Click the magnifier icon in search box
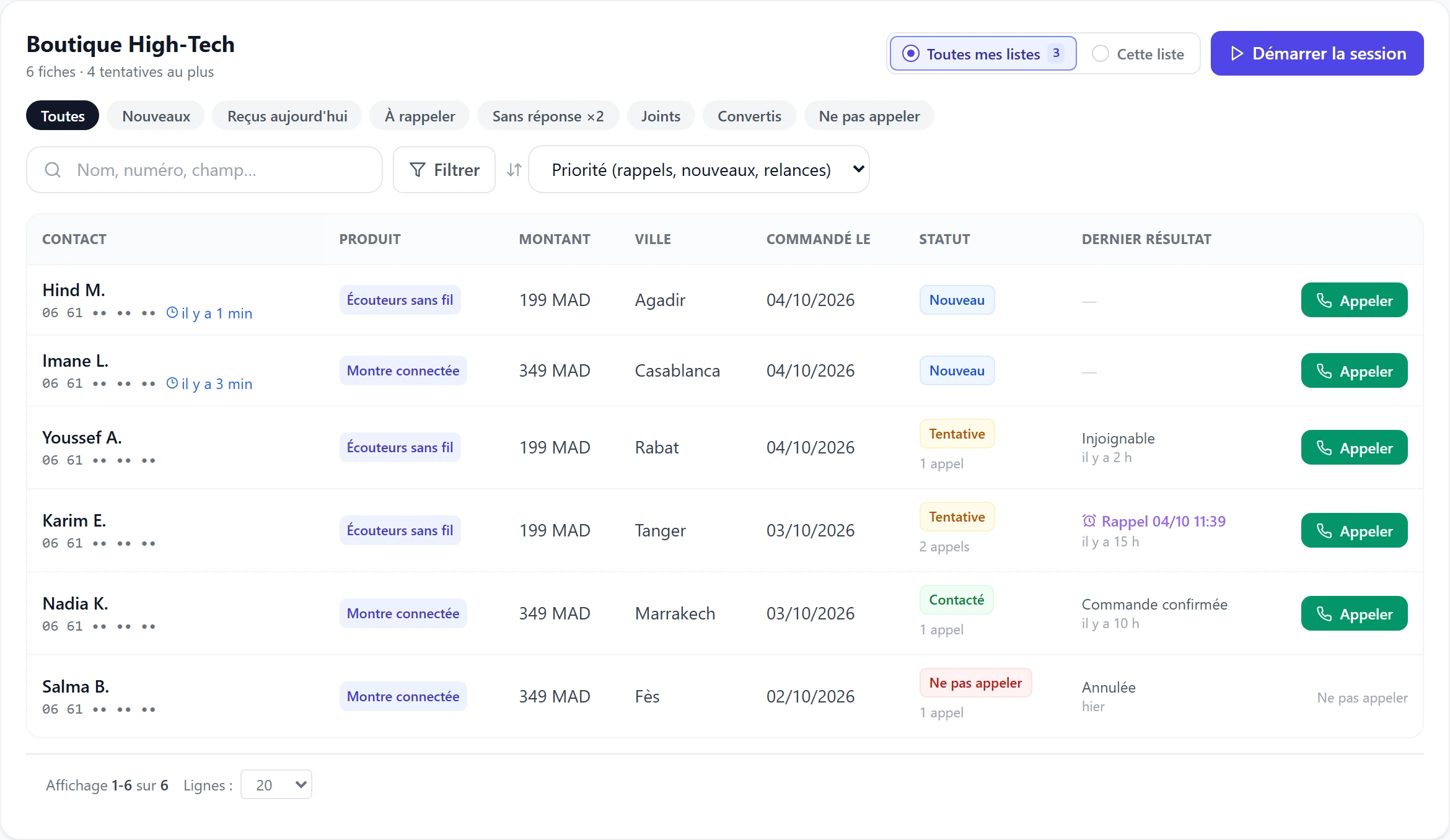The height and width of the screenshot is (840, 1450). coord(53,170)
